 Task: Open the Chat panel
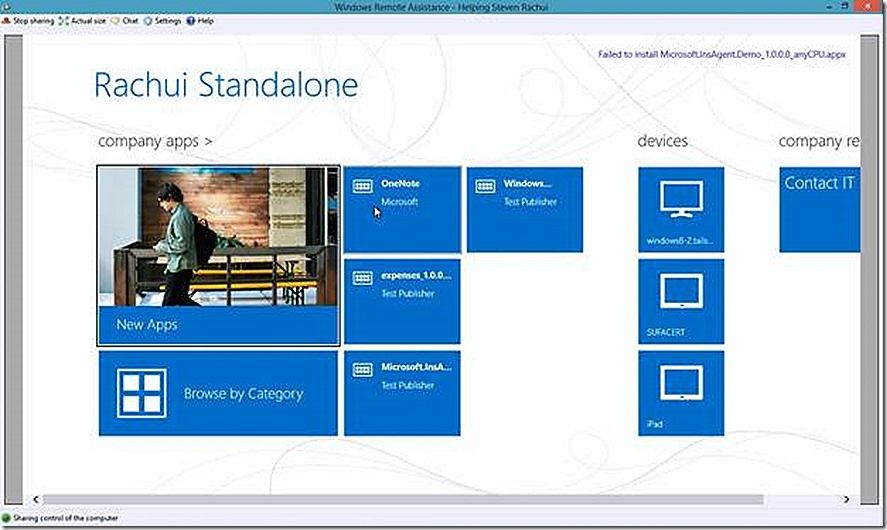point(125,20)
